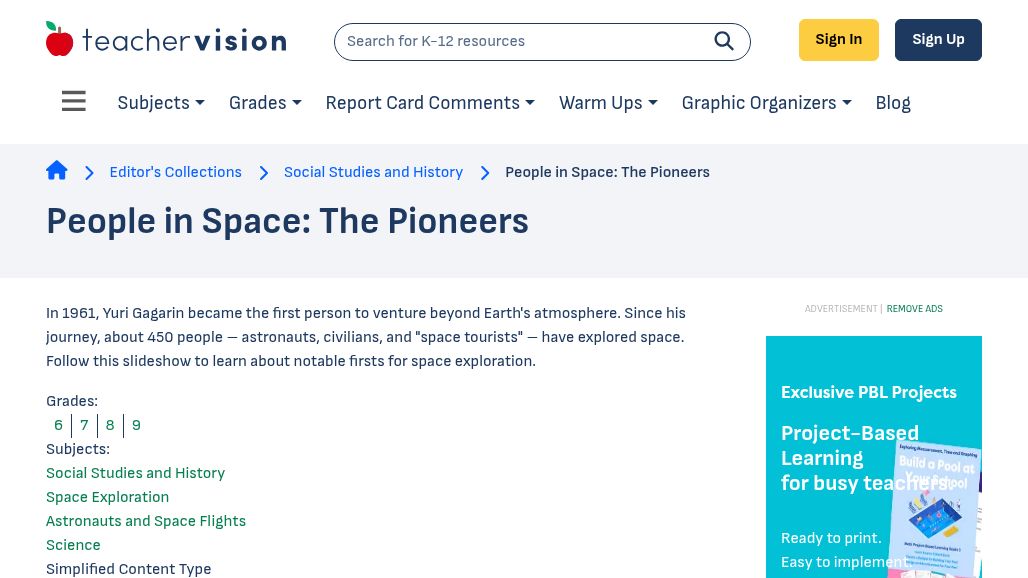The image size is (1028, 578).
Task: Click the Sign In button
Action: click(x=838, y=40)
